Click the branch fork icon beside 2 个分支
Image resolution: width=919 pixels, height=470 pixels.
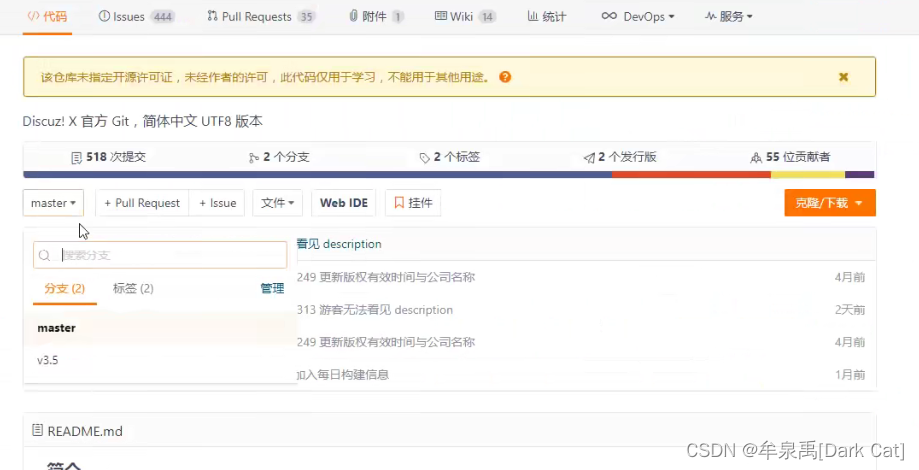pos(254,158)
